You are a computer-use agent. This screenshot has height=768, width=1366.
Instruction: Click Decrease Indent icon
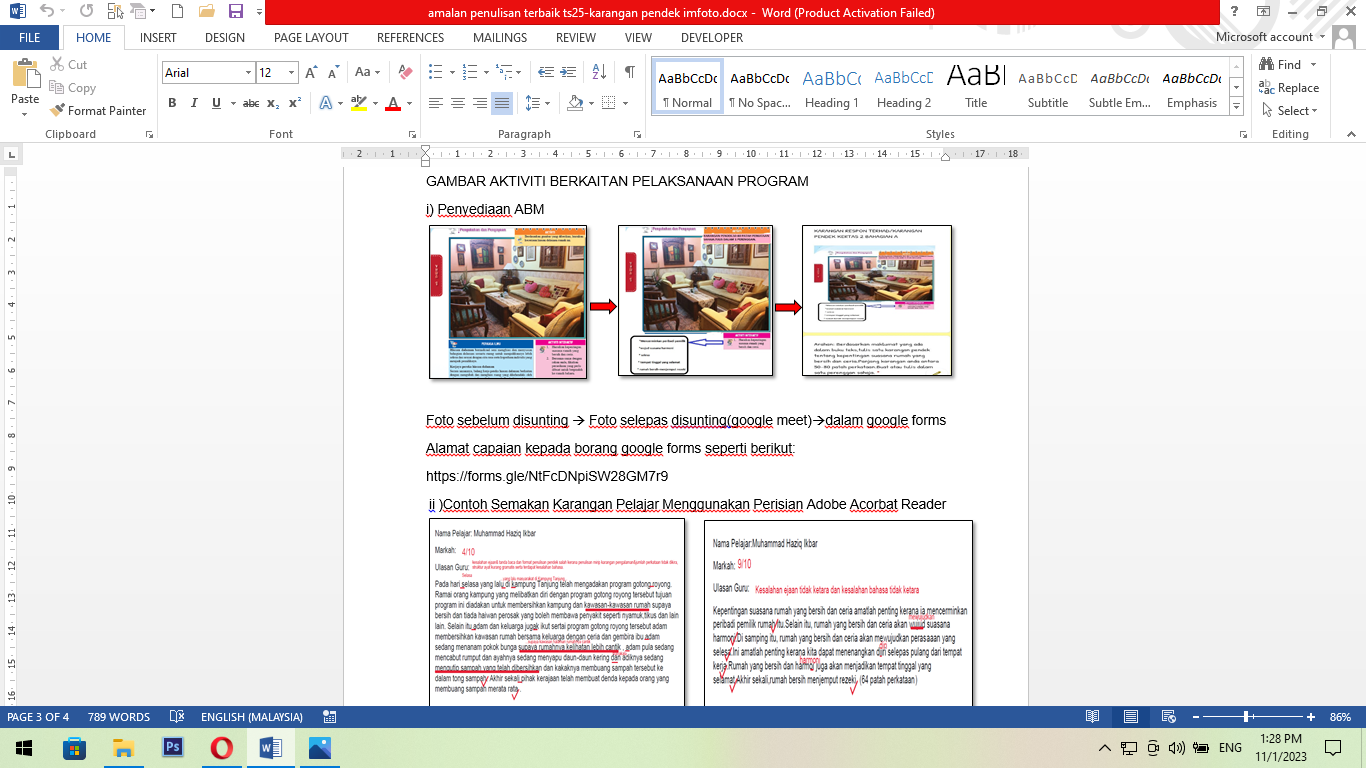546,72
